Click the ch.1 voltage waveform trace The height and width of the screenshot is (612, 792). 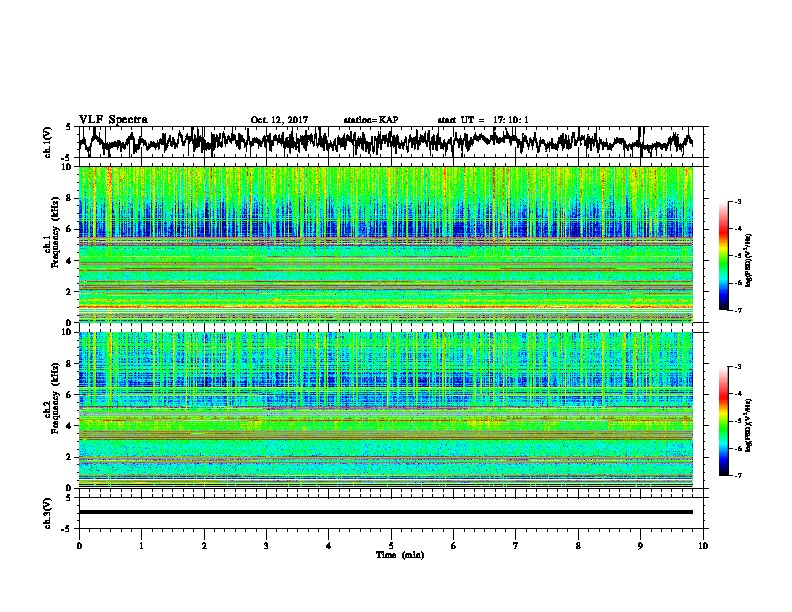[385, 142]
